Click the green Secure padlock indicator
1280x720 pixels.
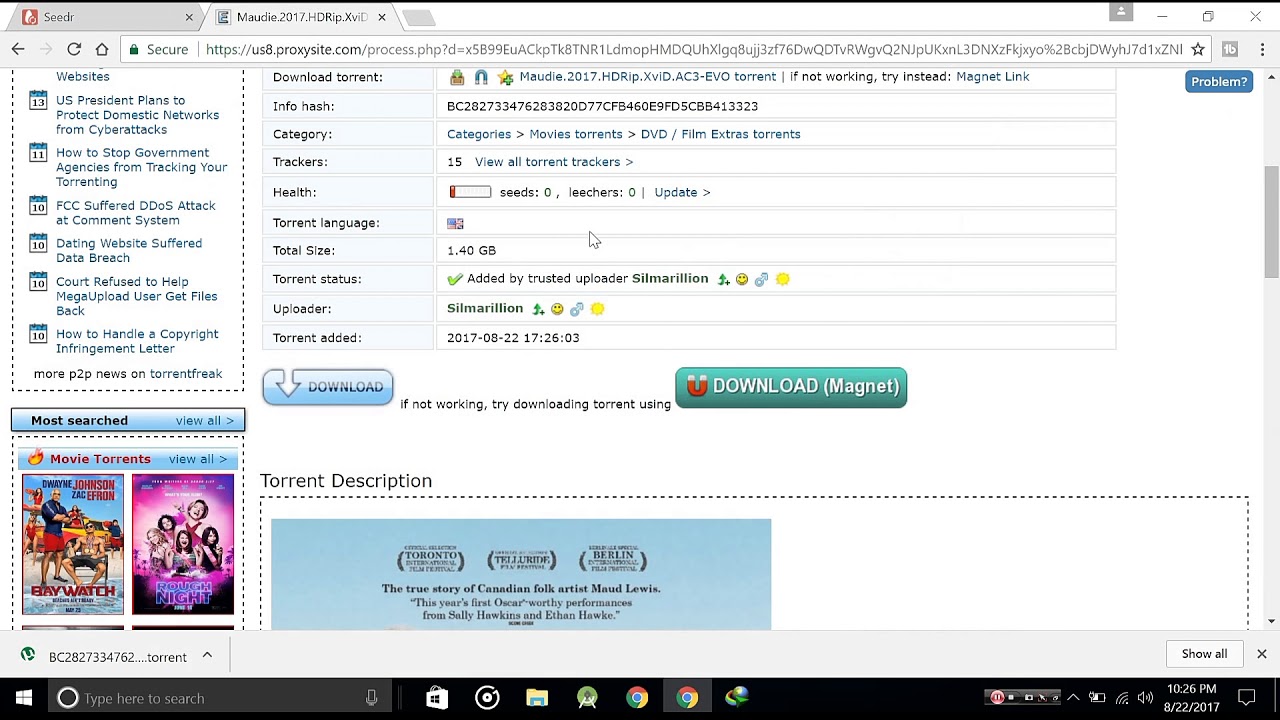pos(158,49)
